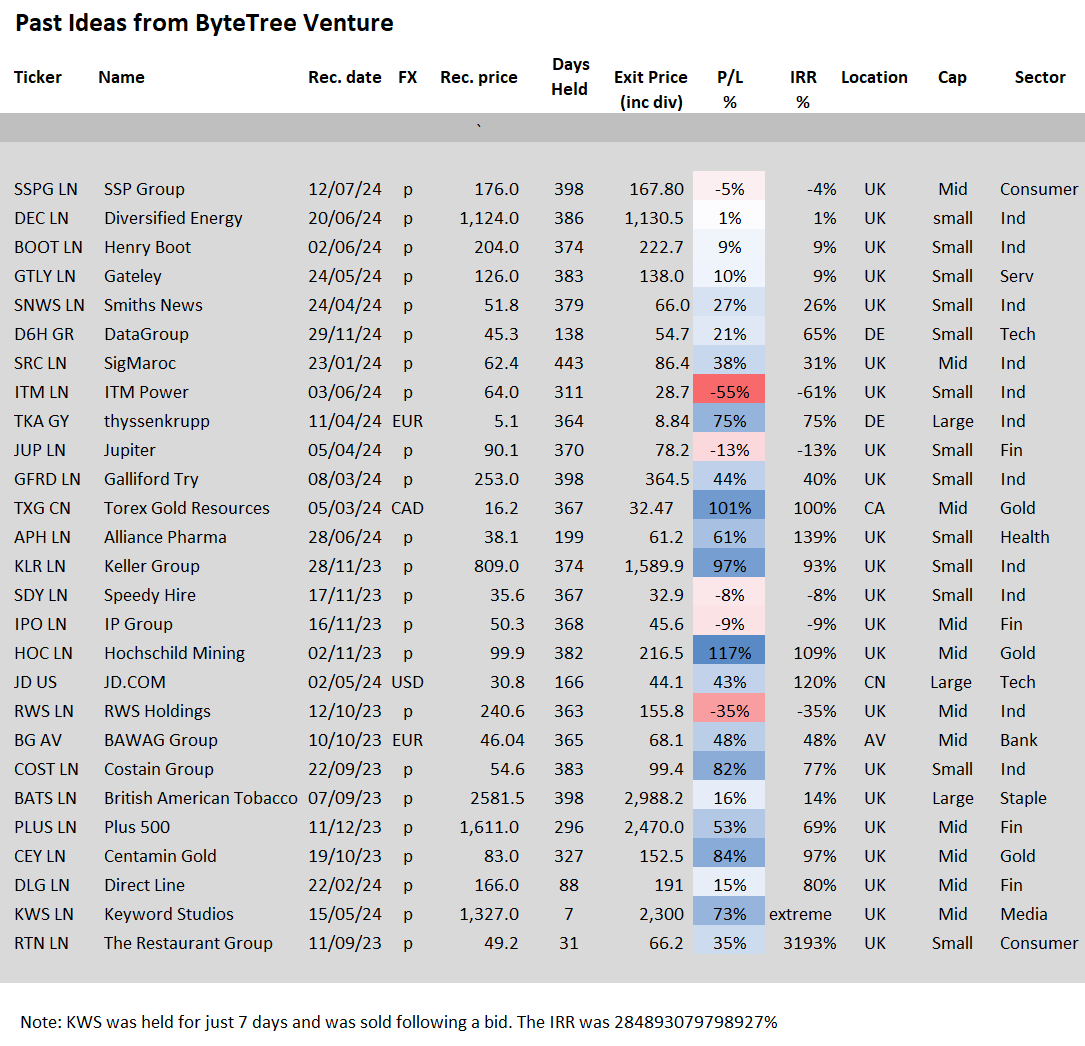Viewport: 1085px width, 1046px height.
Task: Click the 'Past Ideas from ByteTree Venture' title
Action: 204,23
